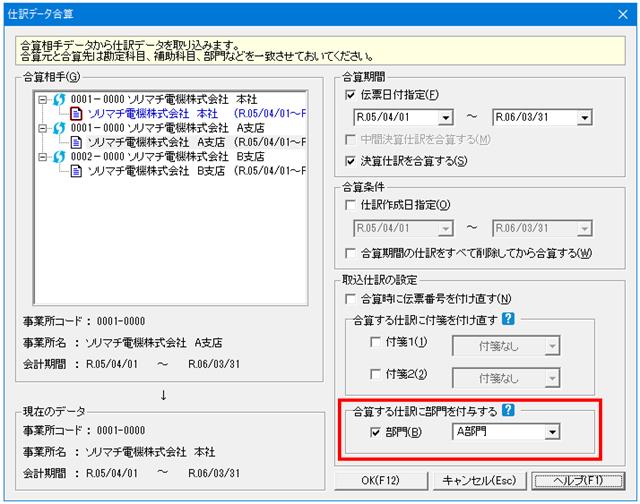
Task: Check 合算期間の仕訳をすべて削除してから合算する(W)
Action: pos(350,253)
